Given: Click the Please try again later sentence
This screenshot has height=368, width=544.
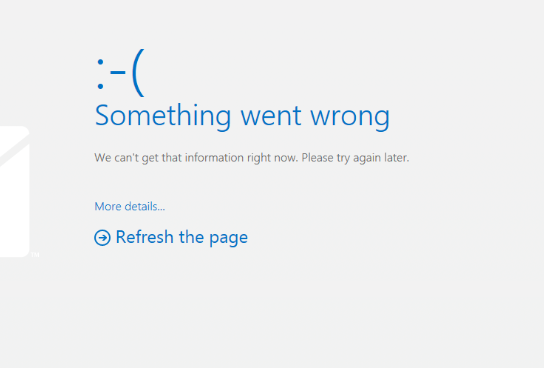Looking at the screenshot, I should coord(355,158).
